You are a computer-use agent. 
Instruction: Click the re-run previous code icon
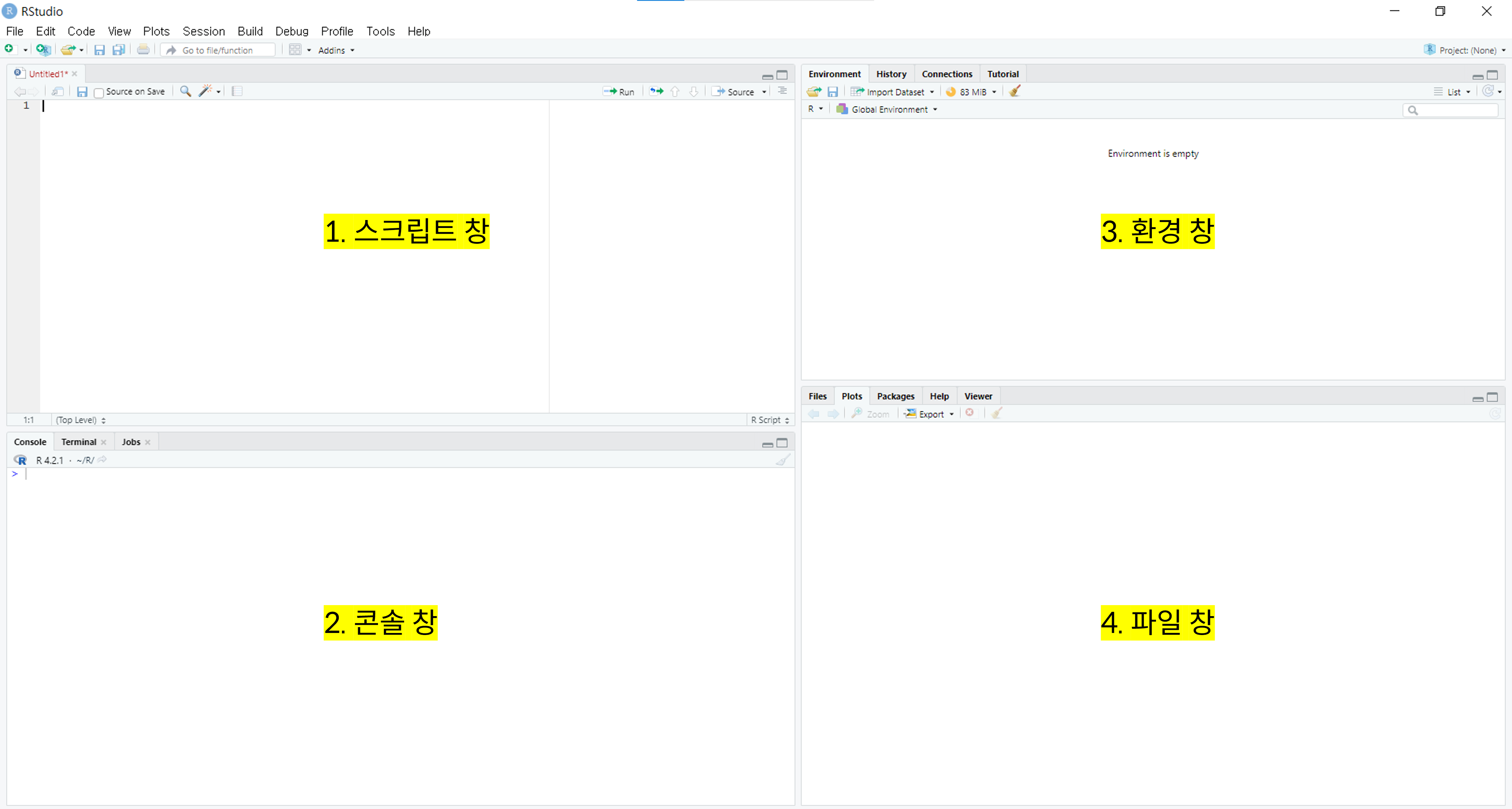(656, 91)
